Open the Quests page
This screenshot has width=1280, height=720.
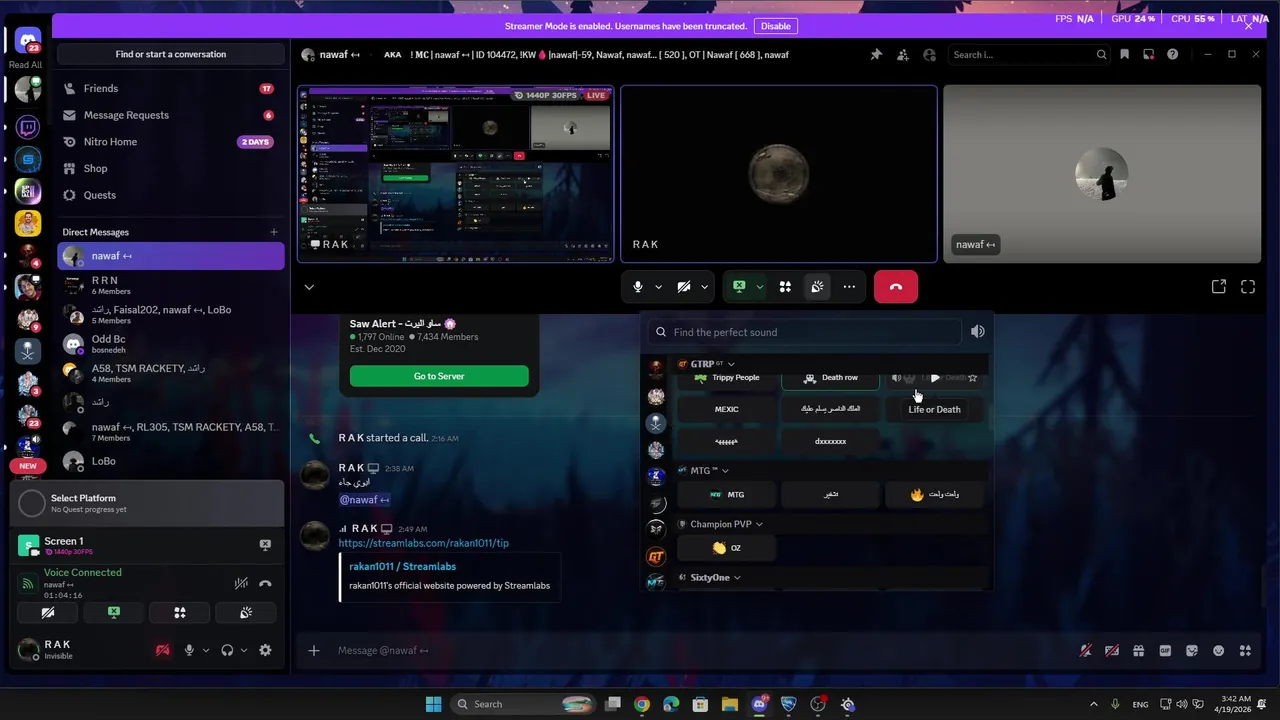[170, 195]
